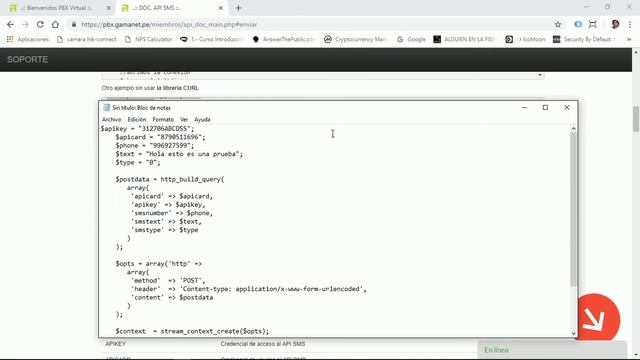This screenshot has width=640, height=360.
Task: Maximize the Notepad window
Action: (545, 107)
